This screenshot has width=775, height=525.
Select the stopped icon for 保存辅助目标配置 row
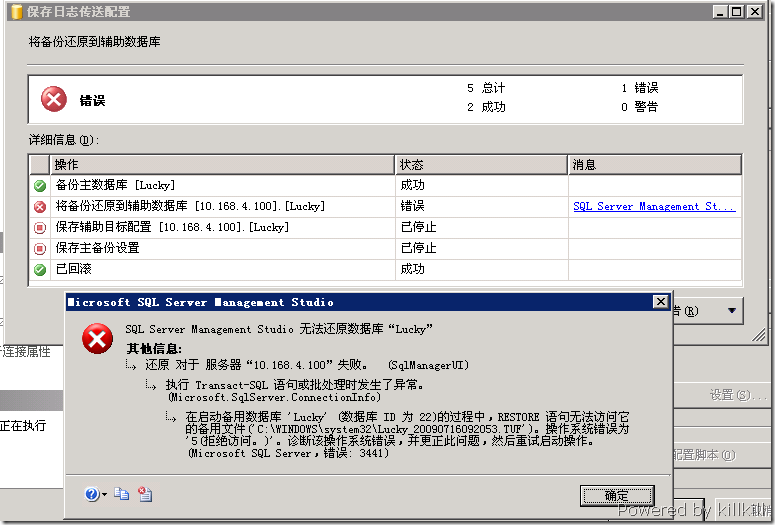click(40, 227)
